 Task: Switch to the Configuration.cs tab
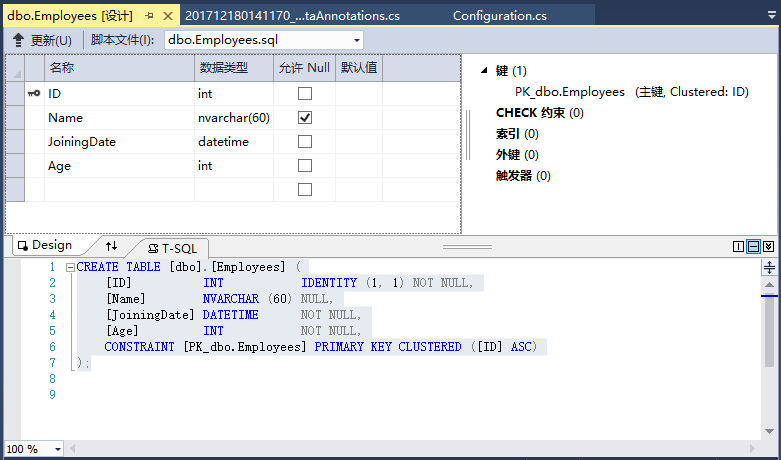(499, 16)
